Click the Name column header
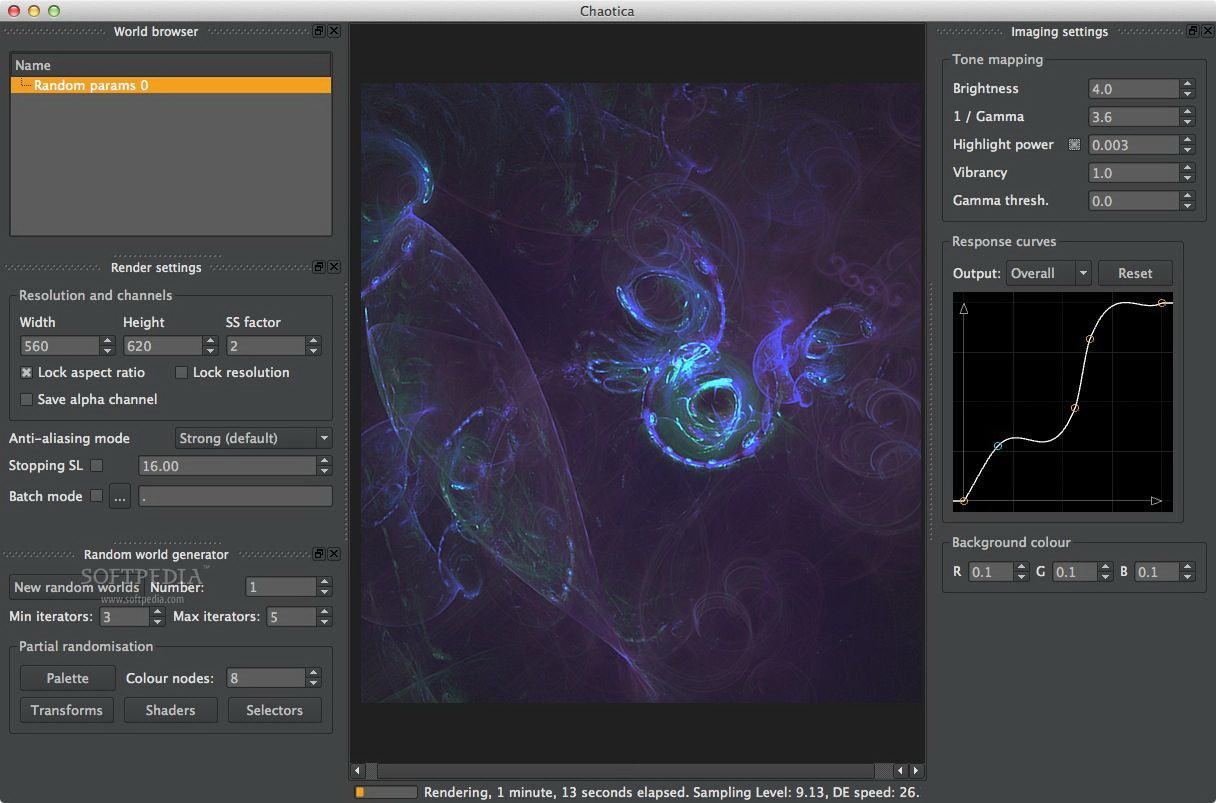 171,65
